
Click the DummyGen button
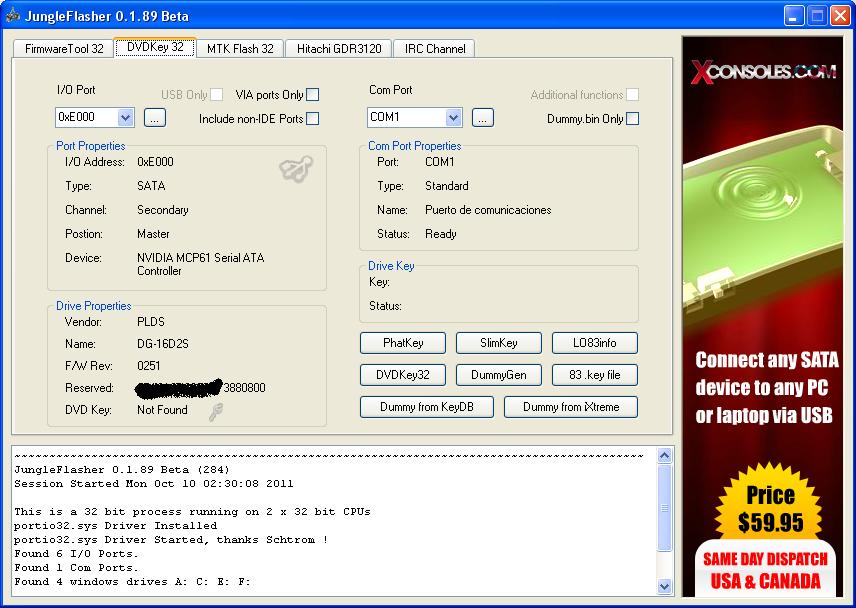point(499,375)
